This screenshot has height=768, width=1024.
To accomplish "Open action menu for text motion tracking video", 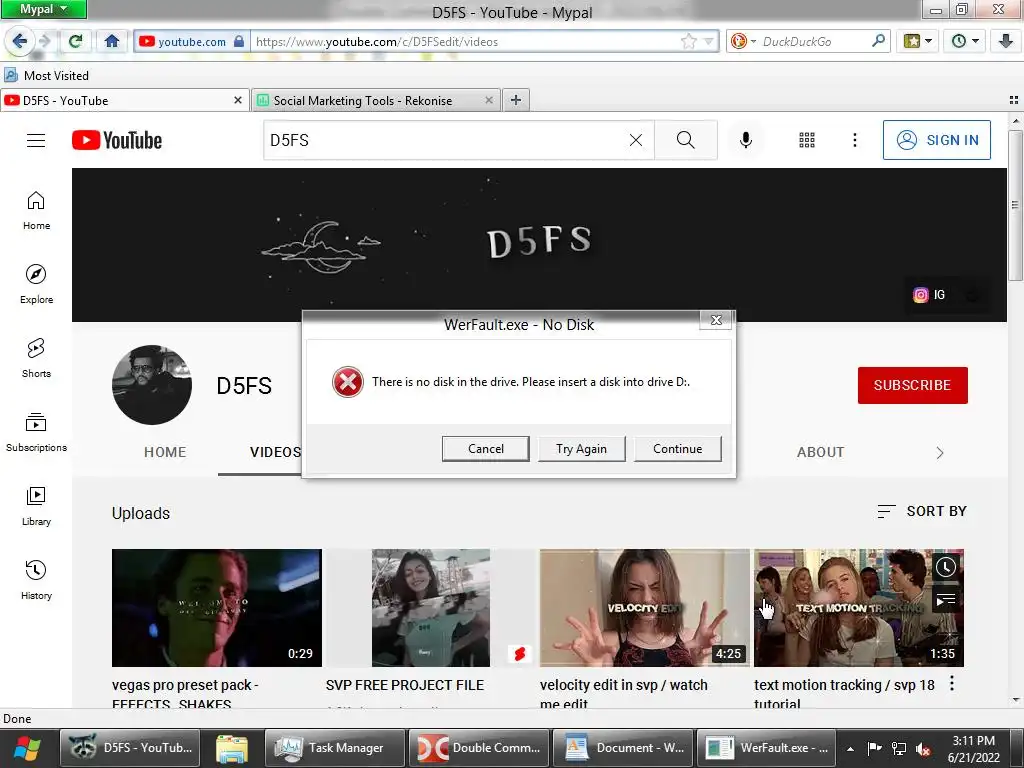I will tap(952, 683).
